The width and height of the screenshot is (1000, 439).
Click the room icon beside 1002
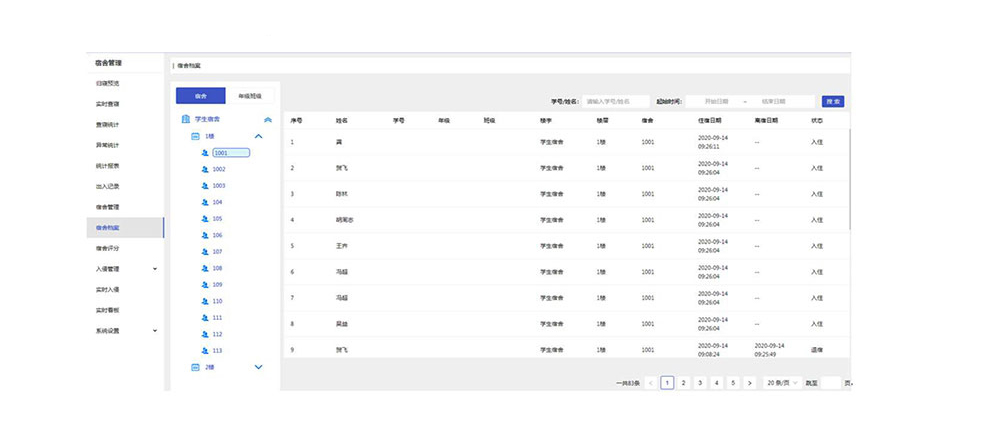click(x=205, y=169)
